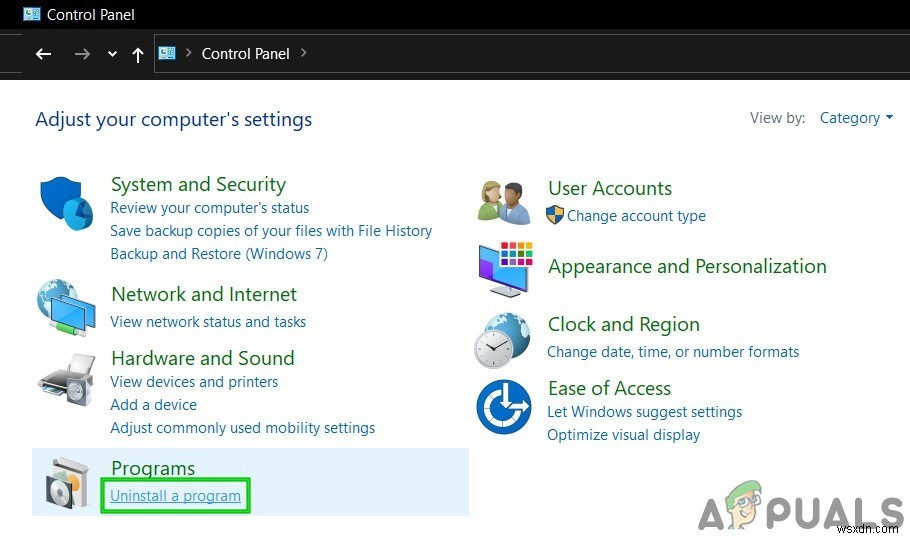Go up one level with up arrow

[138, 55]
